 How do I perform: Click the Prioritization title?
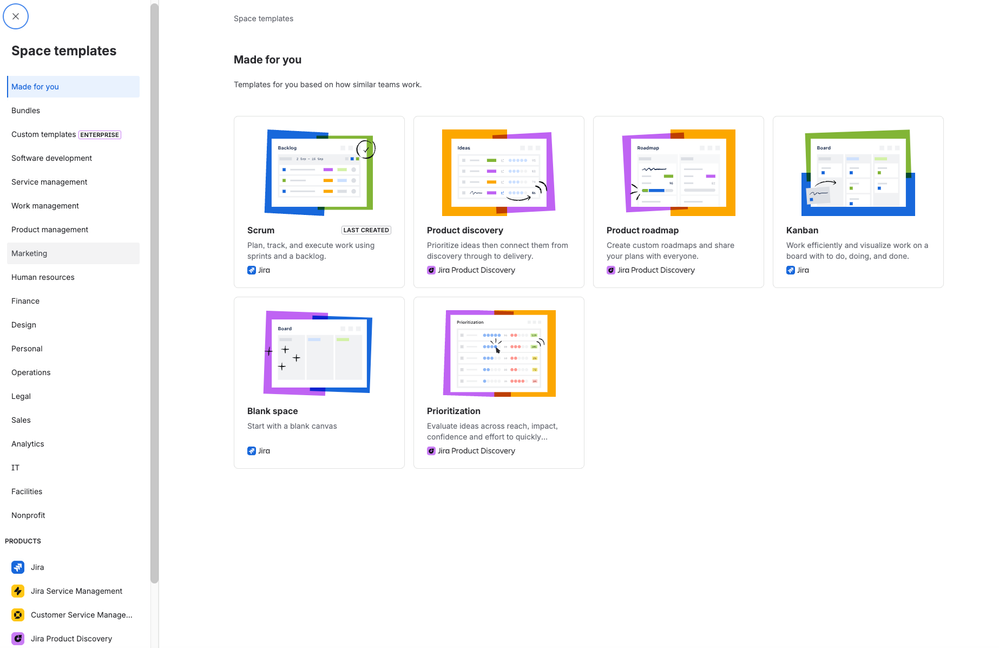pos(454,411)
